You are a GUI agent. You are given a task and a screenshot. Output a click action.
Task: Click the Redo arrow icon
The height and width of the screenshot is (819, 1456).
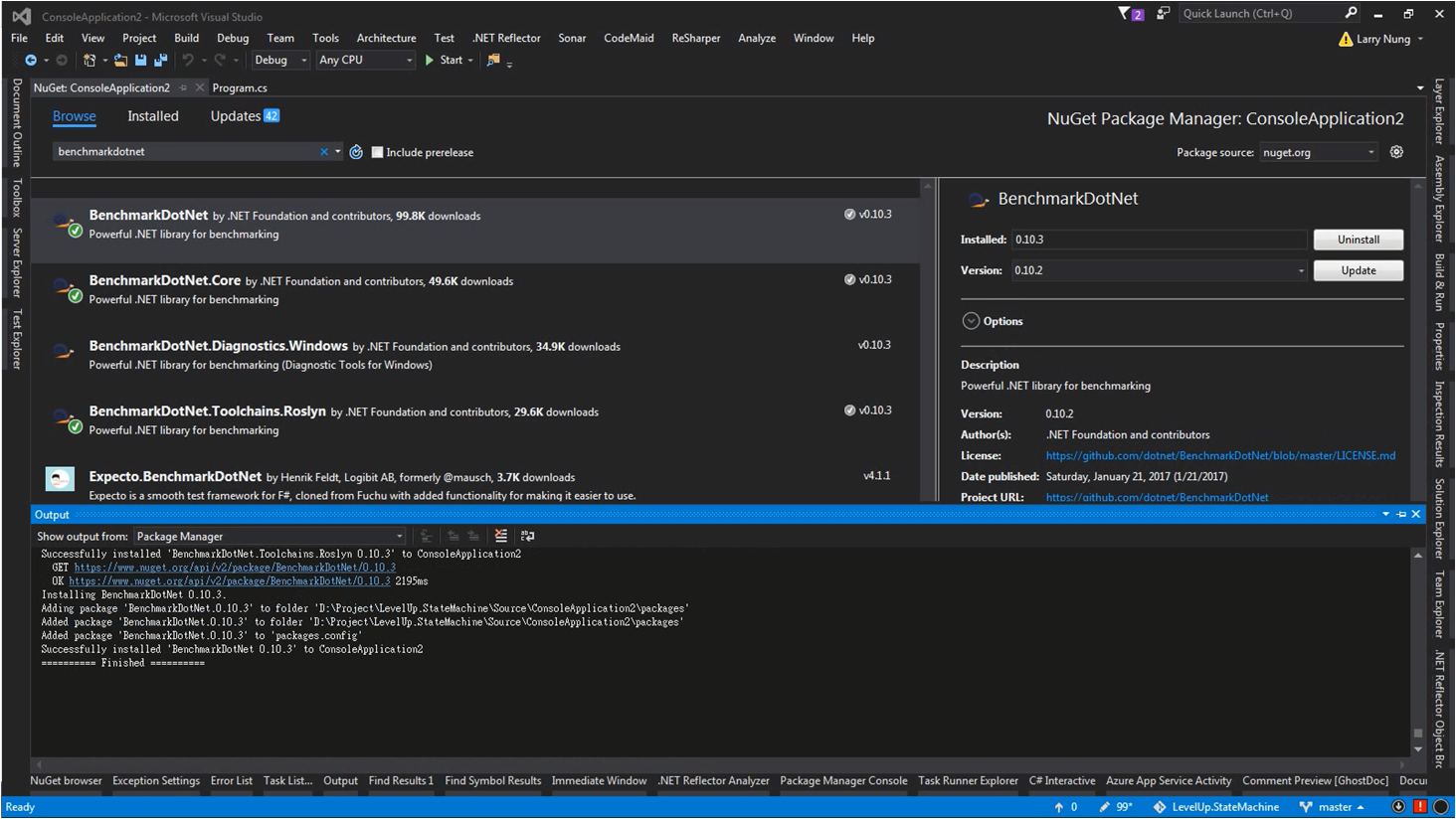pos(220,61)
